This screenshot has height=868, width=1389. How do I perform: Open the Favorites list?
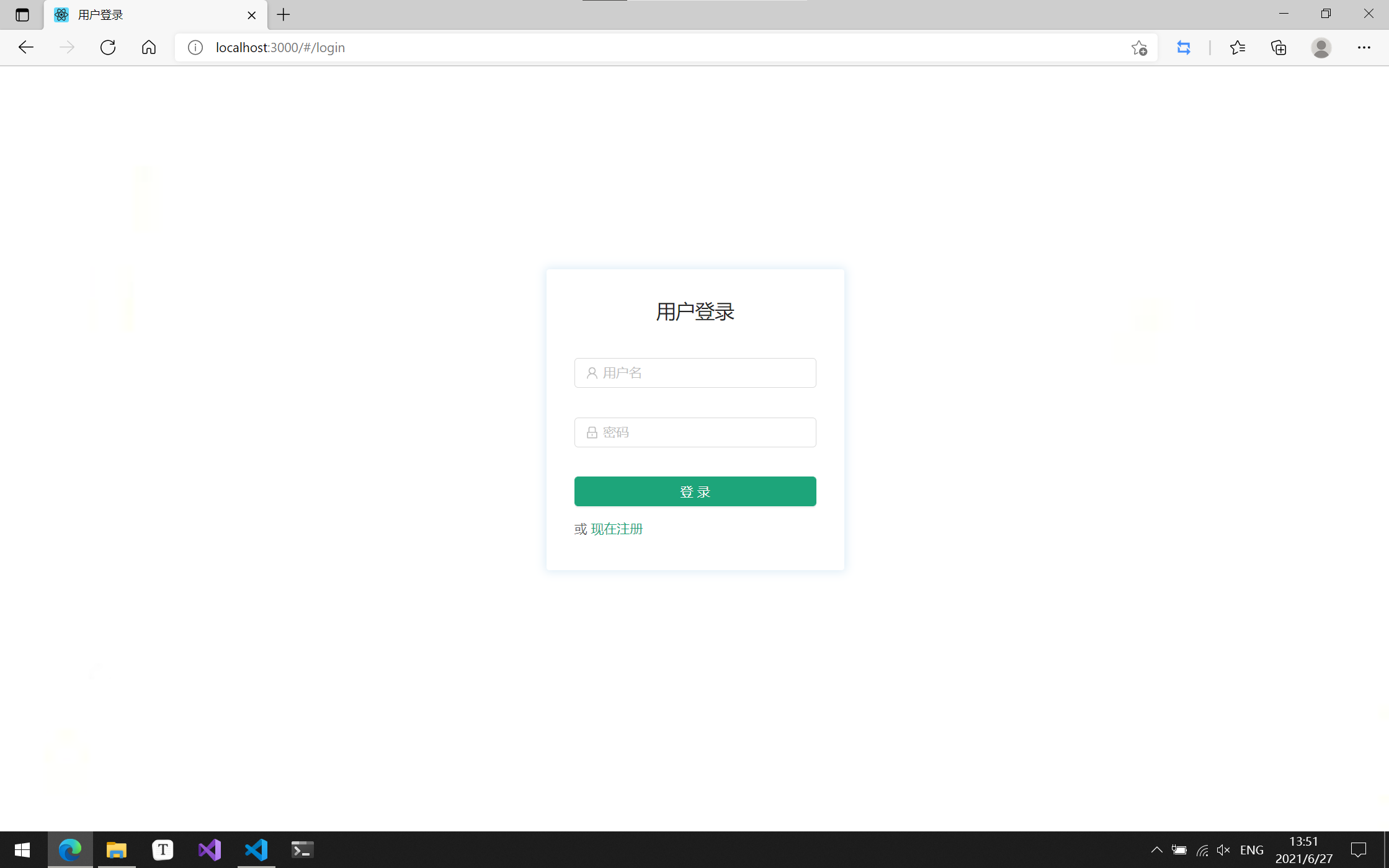point(1237,48)
